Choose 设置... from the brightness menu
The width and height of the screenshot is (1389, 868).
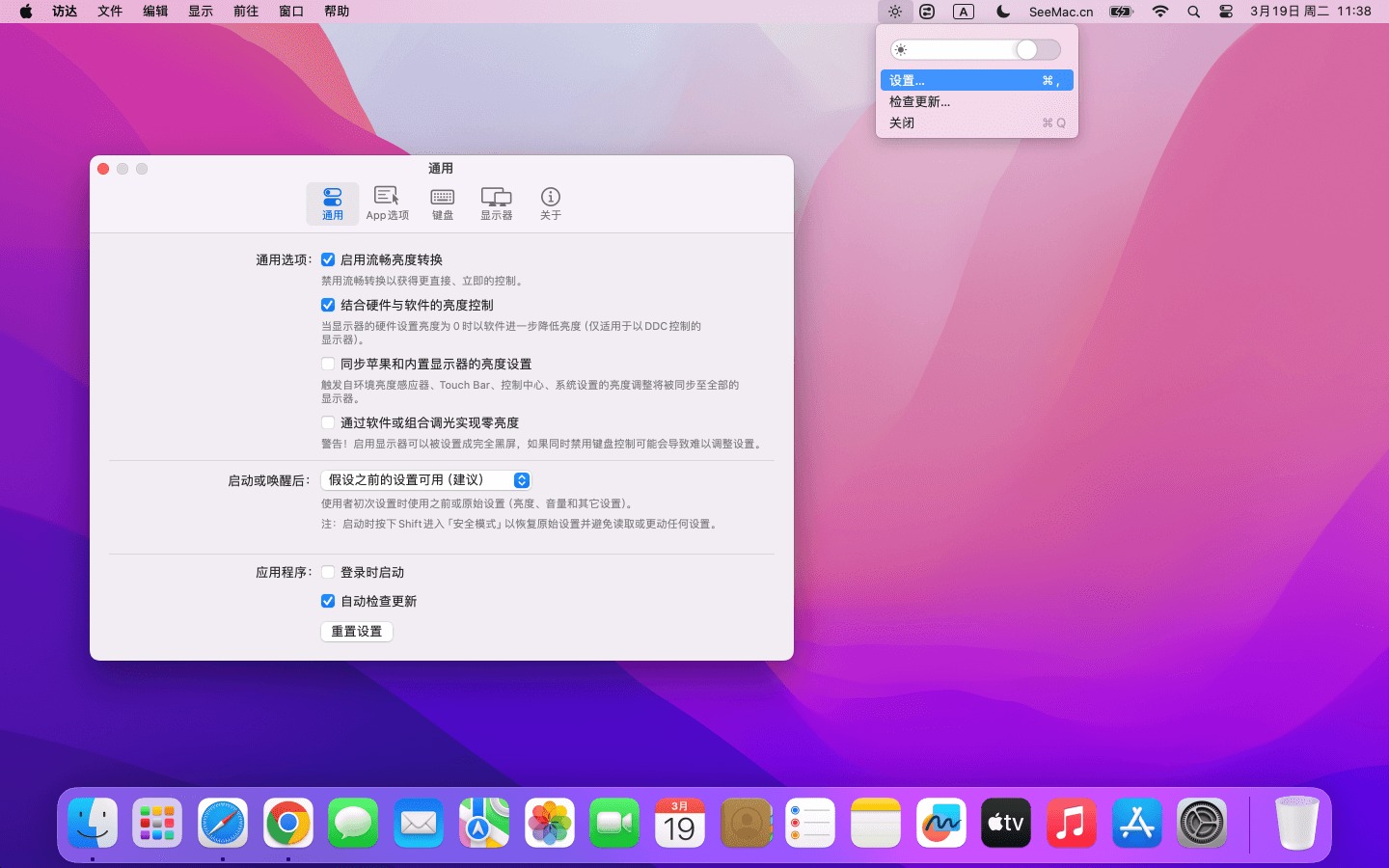[976, 80]
